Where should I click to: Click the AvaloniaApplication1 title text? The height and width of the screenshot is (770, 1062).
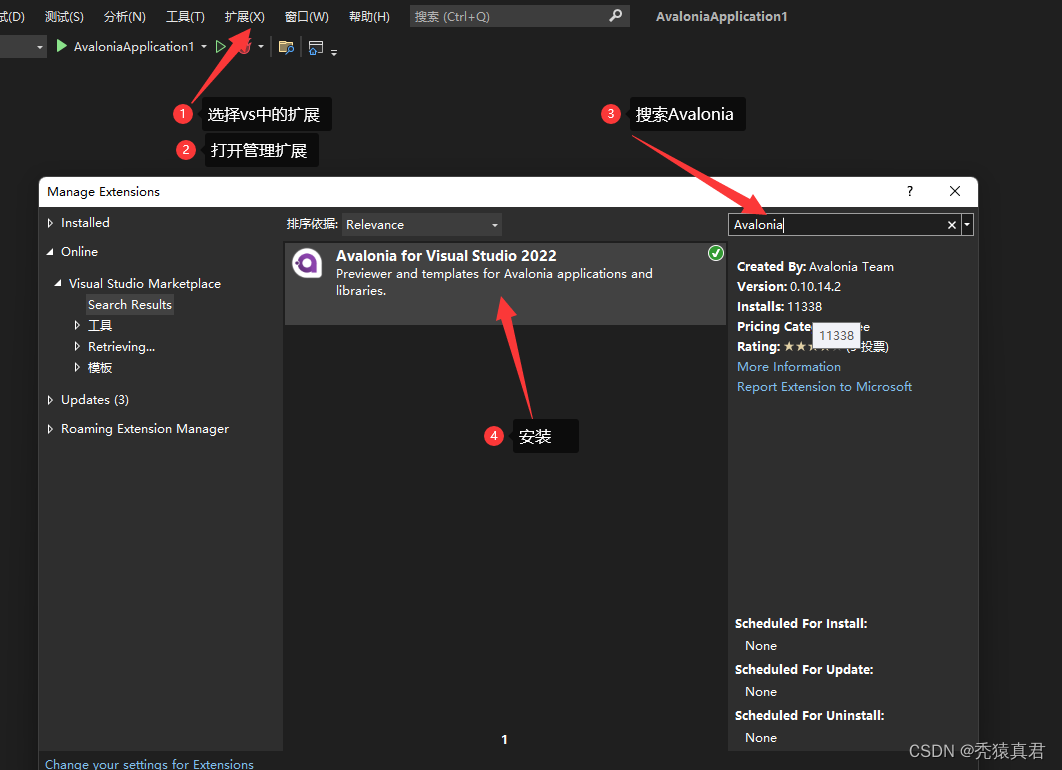point(721,16)
